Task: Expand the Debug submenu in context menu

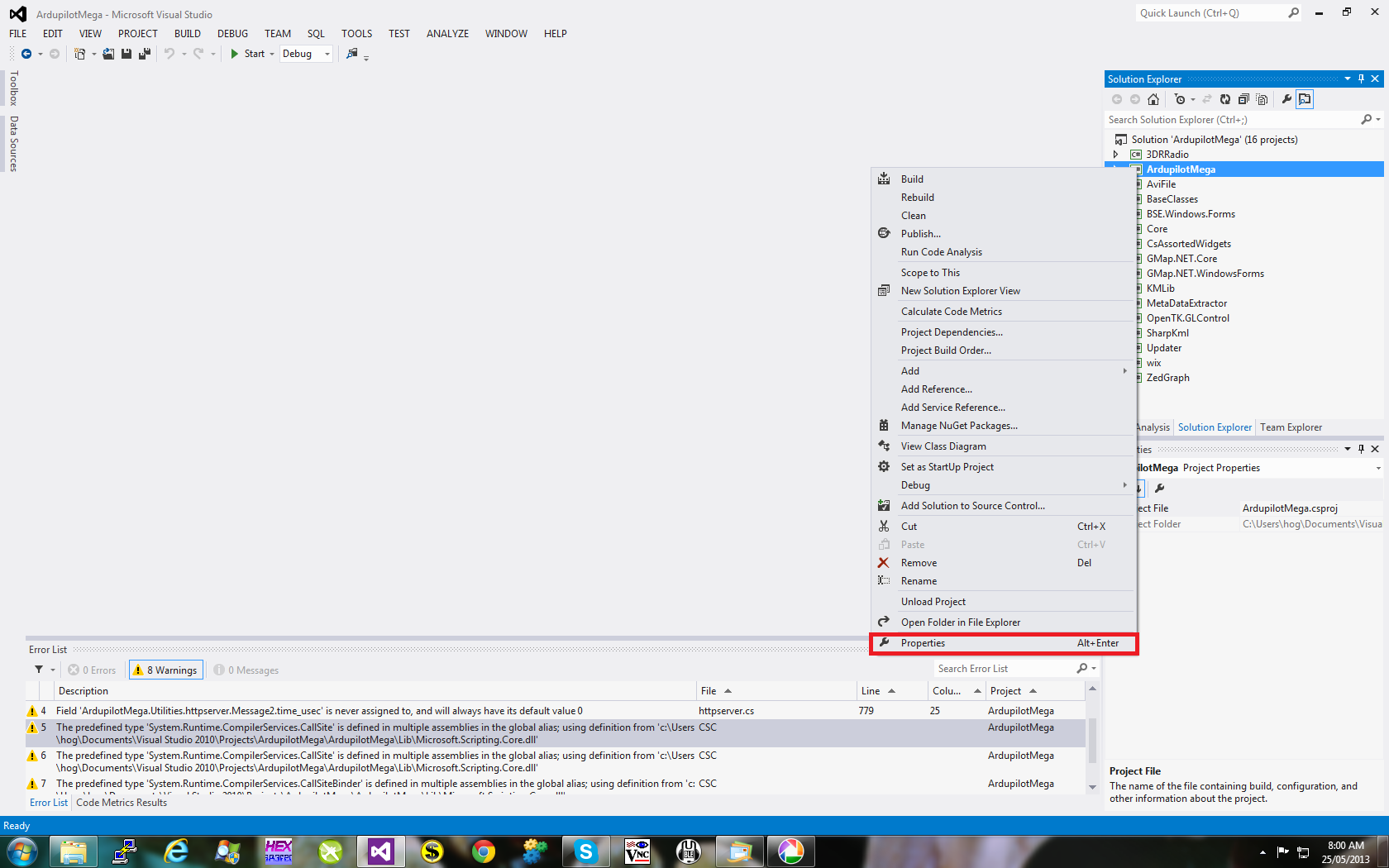Action: [1125, 485]
